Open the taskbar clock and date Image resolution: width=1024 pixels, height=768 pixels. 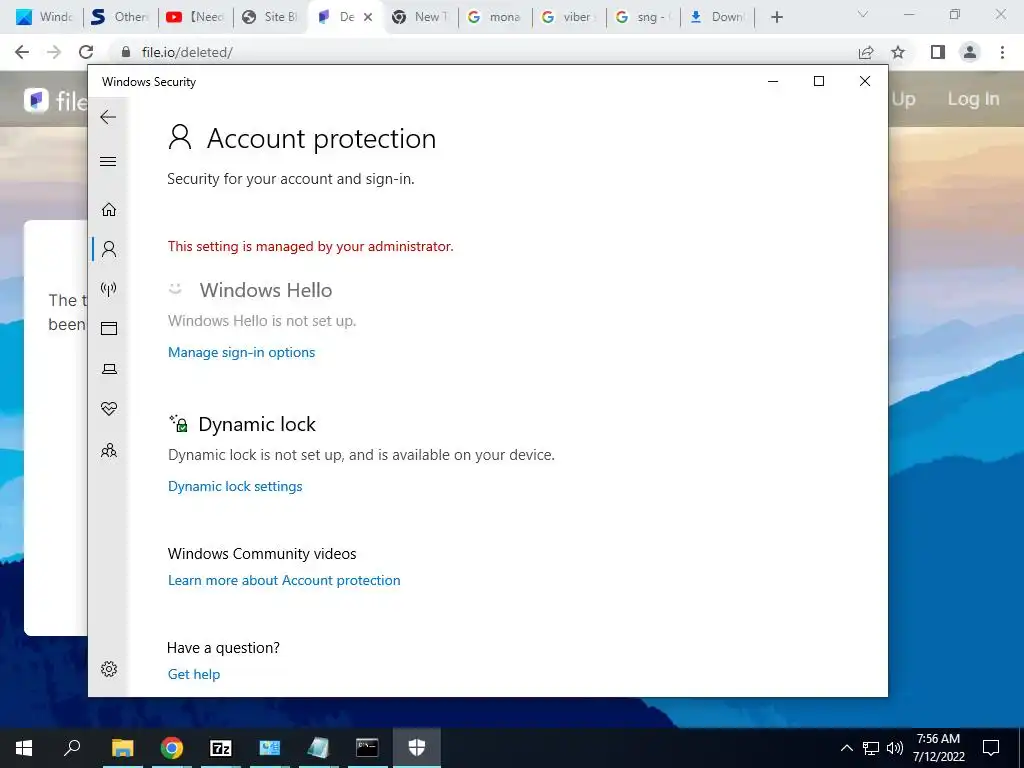coord(938,748)
